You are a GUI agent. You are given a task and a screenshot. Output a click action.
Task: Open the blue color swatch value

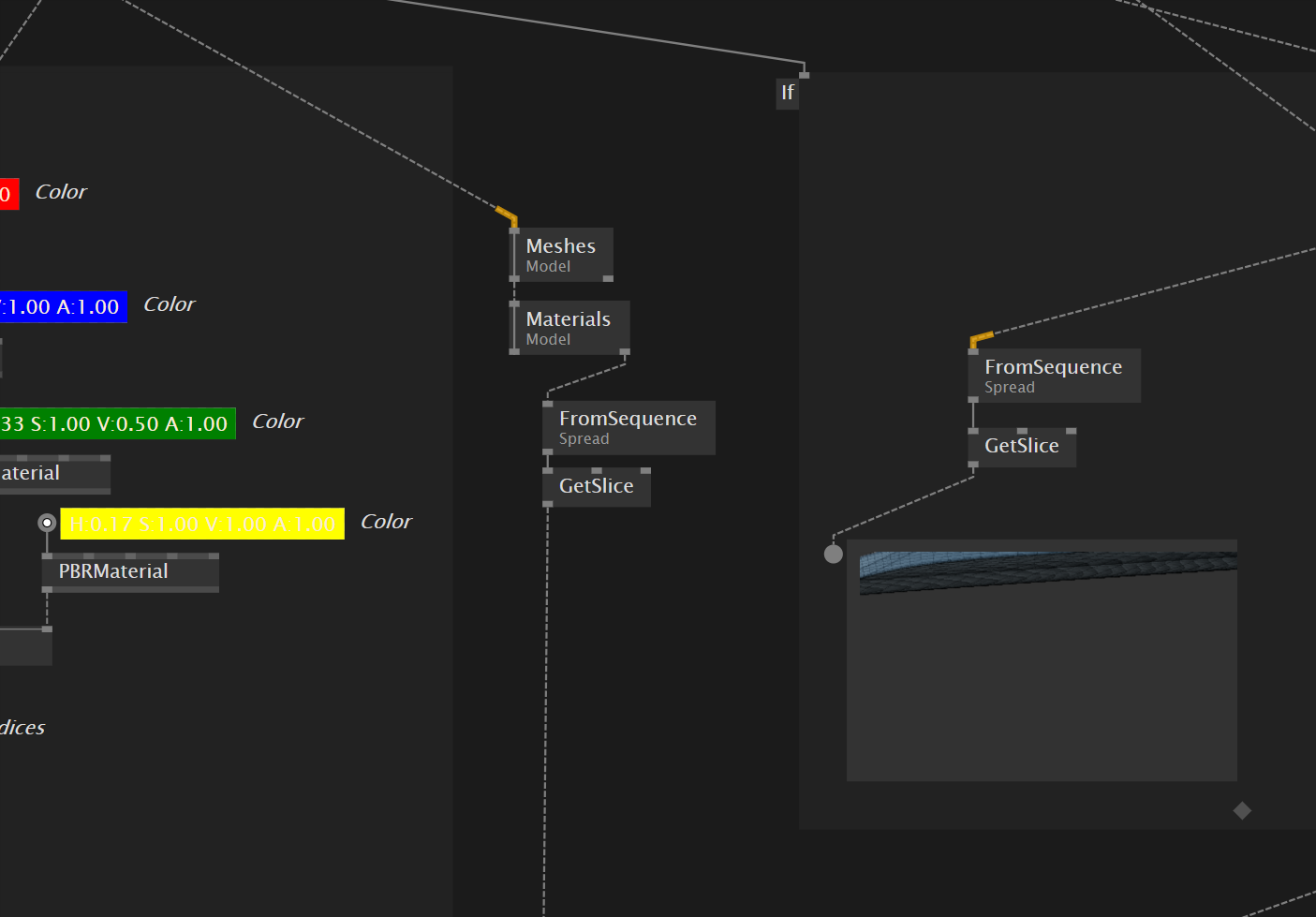pyautogui.click(x=63, y=307)
